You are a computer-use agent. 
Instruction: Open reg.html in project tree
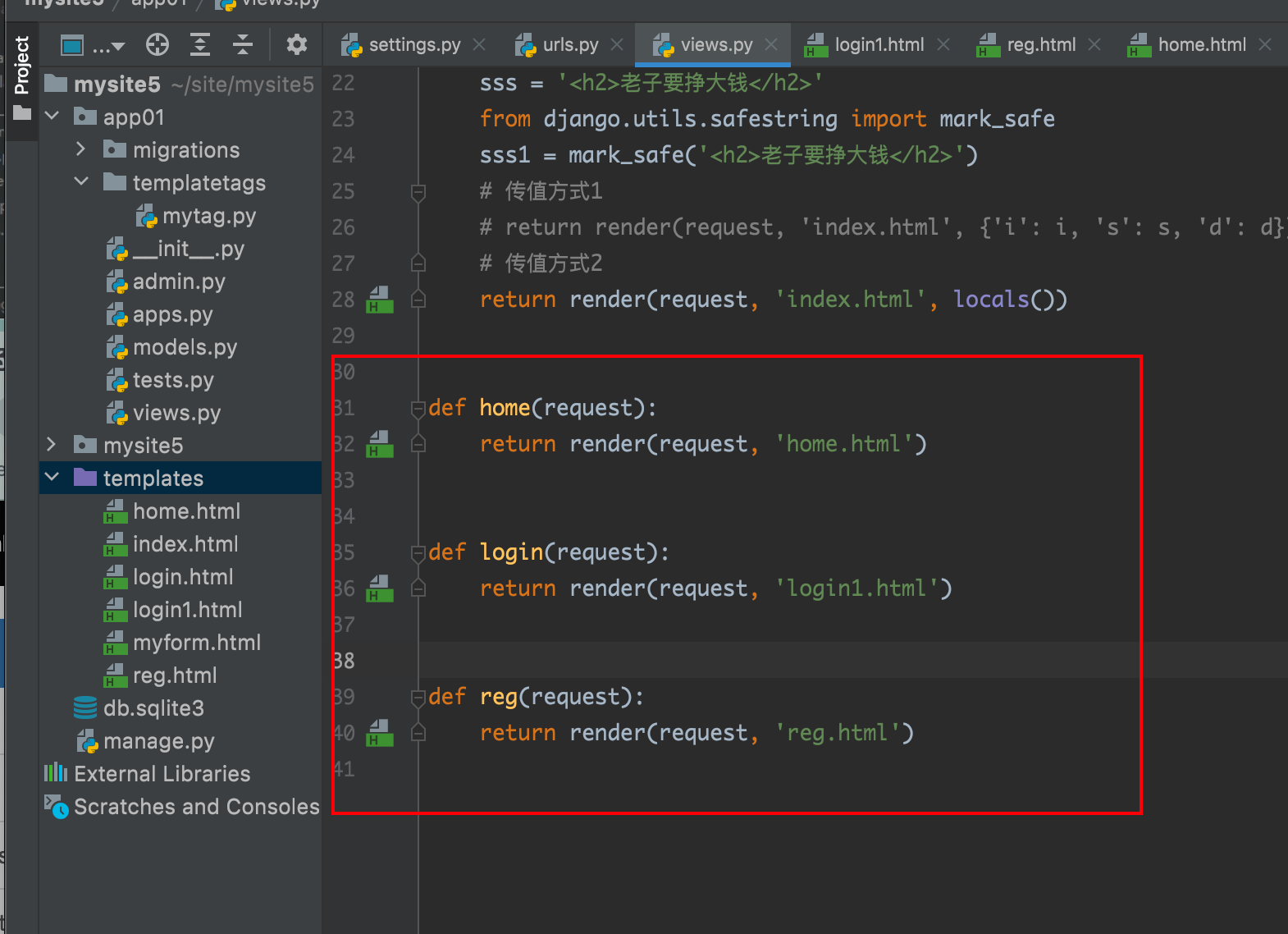pyautogui.click(x=161, y=675)
